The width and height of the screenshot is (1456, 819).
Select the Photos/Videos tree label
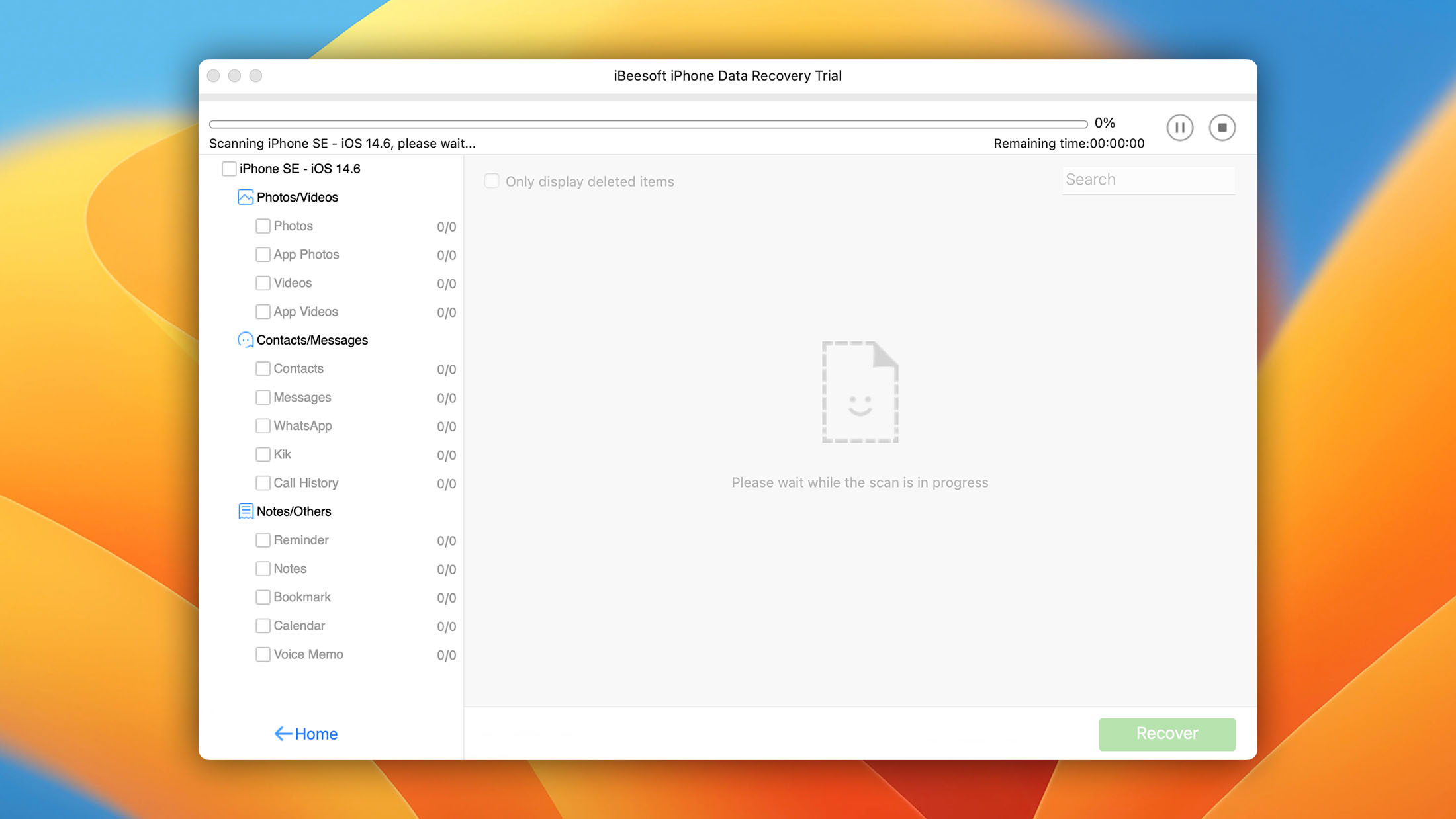click(x=297, y=197)
